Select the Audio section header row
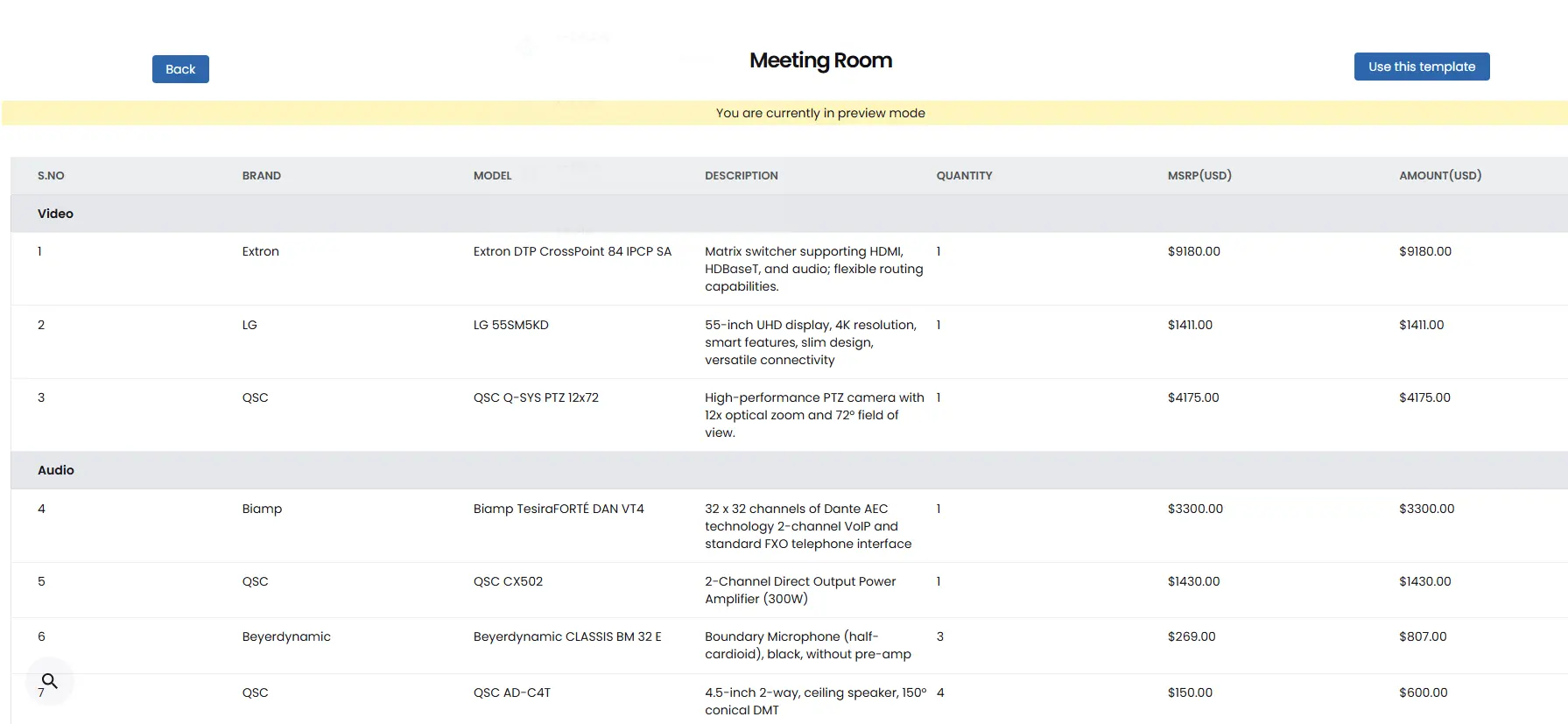The height and width of the screenshot is (724, 1568). [x=789, y=470]
